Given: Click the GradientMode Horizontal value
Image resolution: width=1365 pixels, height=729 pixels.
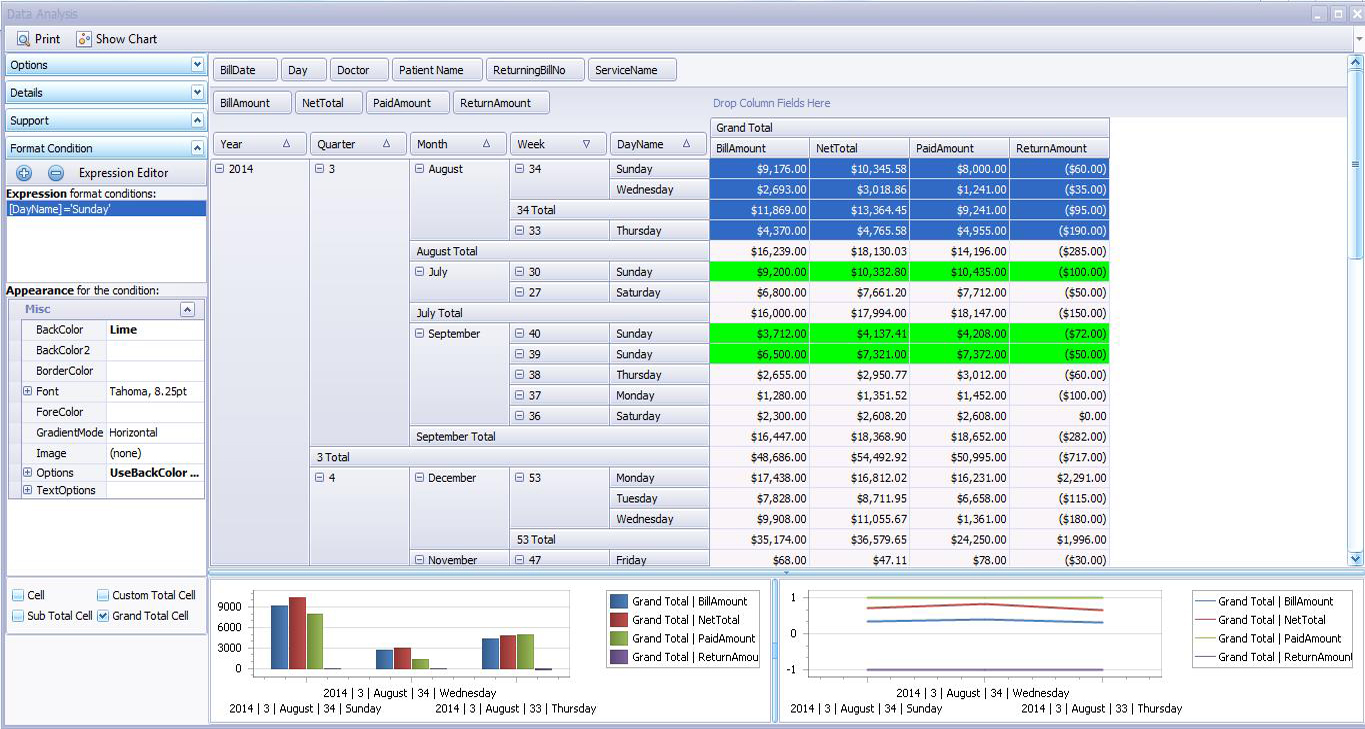Looking at the screenshot, I should 155,433.
